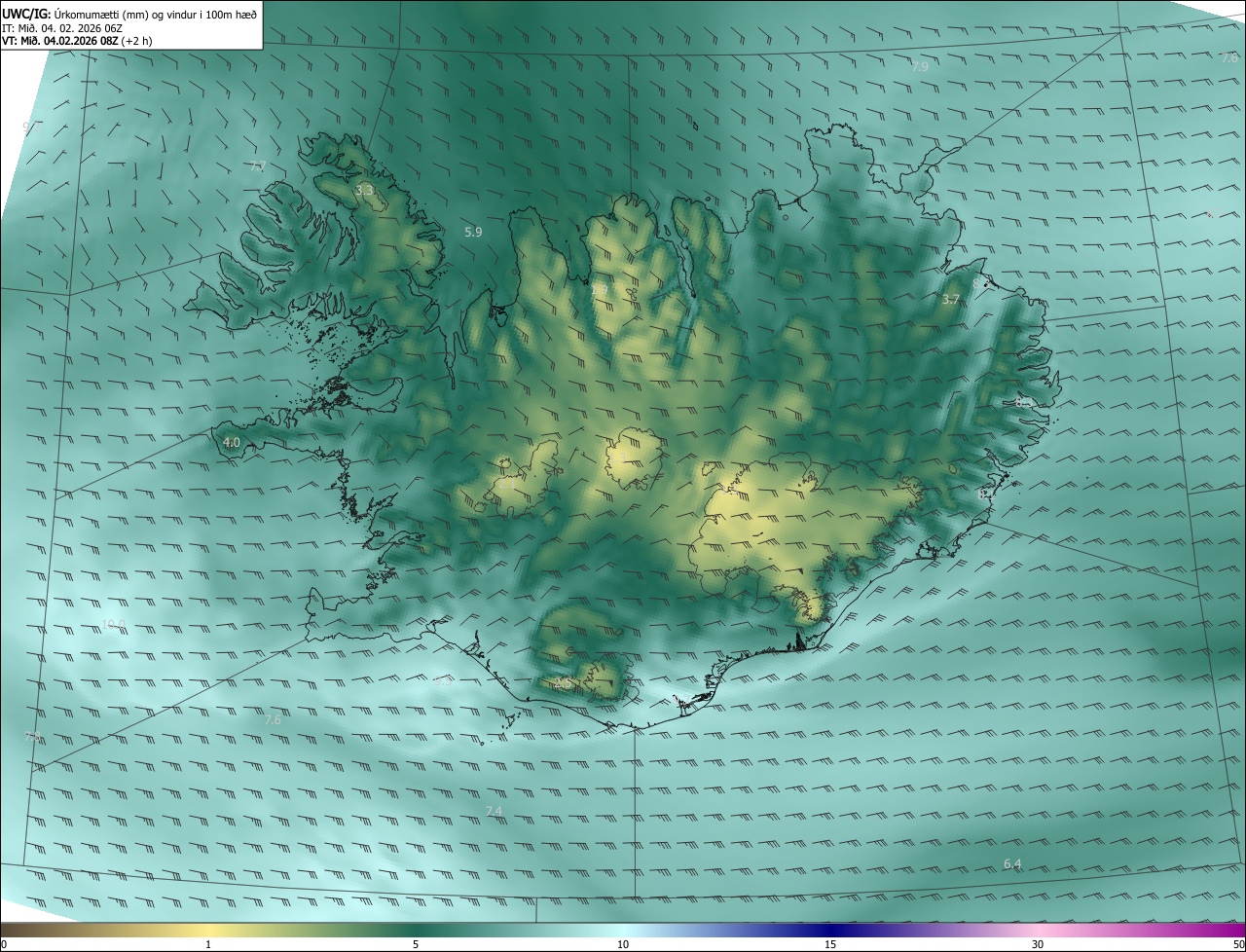
Task: Click the 10 tick label on the legend
Action: 623,944
